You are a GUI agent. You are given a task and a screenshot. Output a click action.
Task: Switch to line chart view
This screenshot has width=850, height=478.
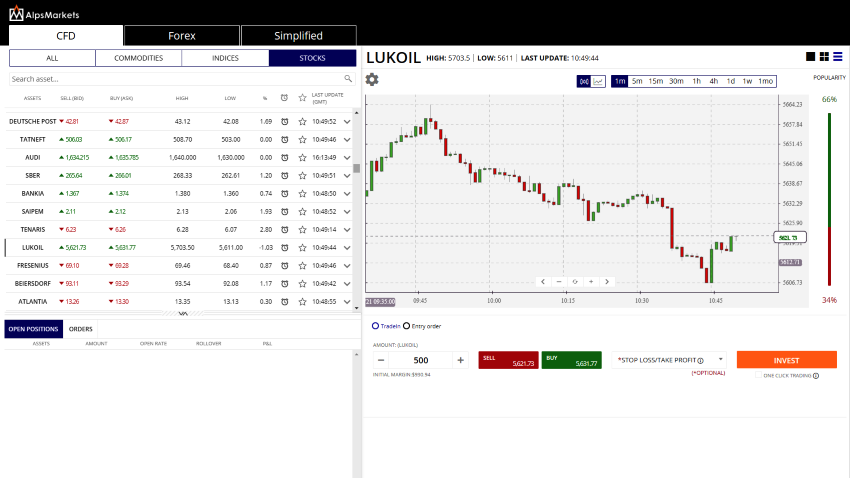point(598,81)
